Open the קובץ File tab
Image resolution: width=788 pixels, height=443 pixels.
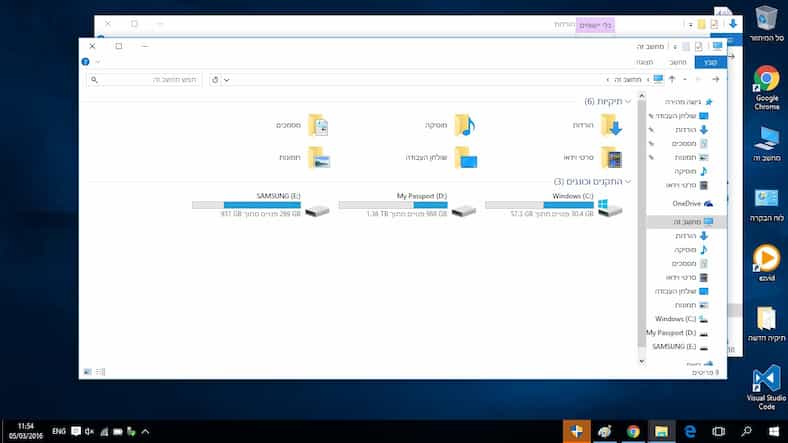[709, 62]
